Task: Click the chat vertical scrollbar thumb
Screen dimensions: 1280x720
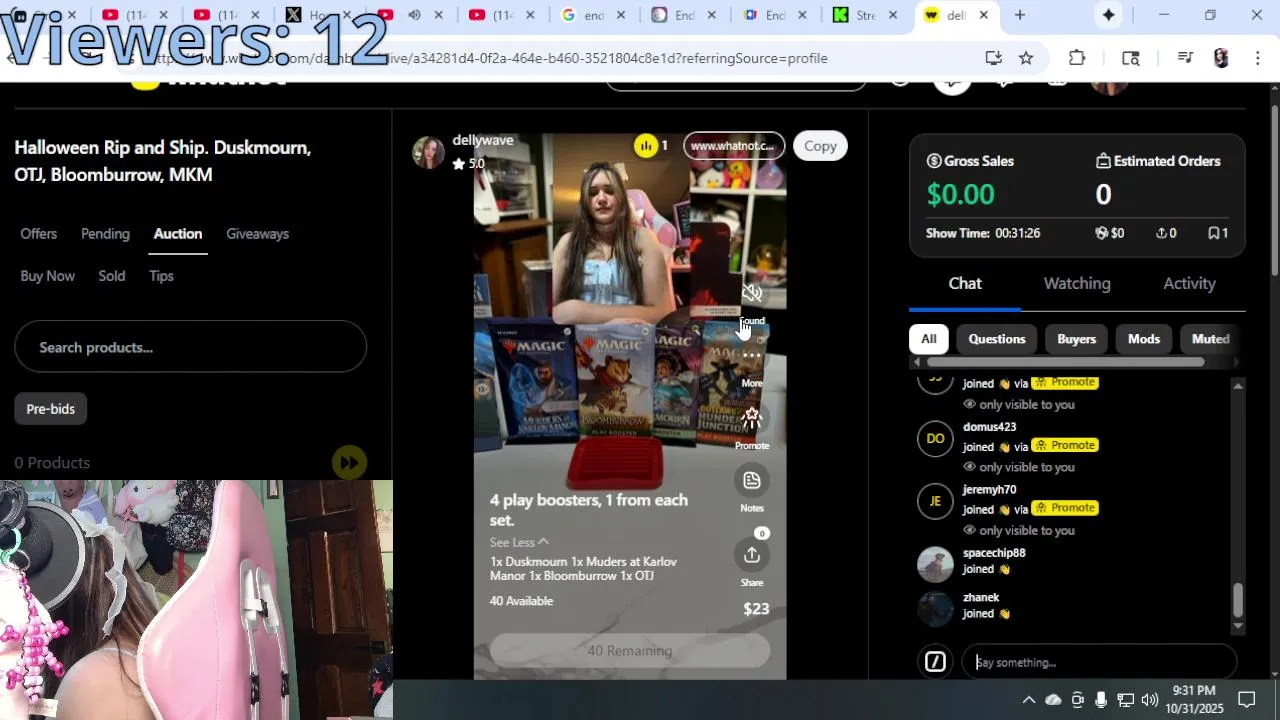Action: point(1237,600)
